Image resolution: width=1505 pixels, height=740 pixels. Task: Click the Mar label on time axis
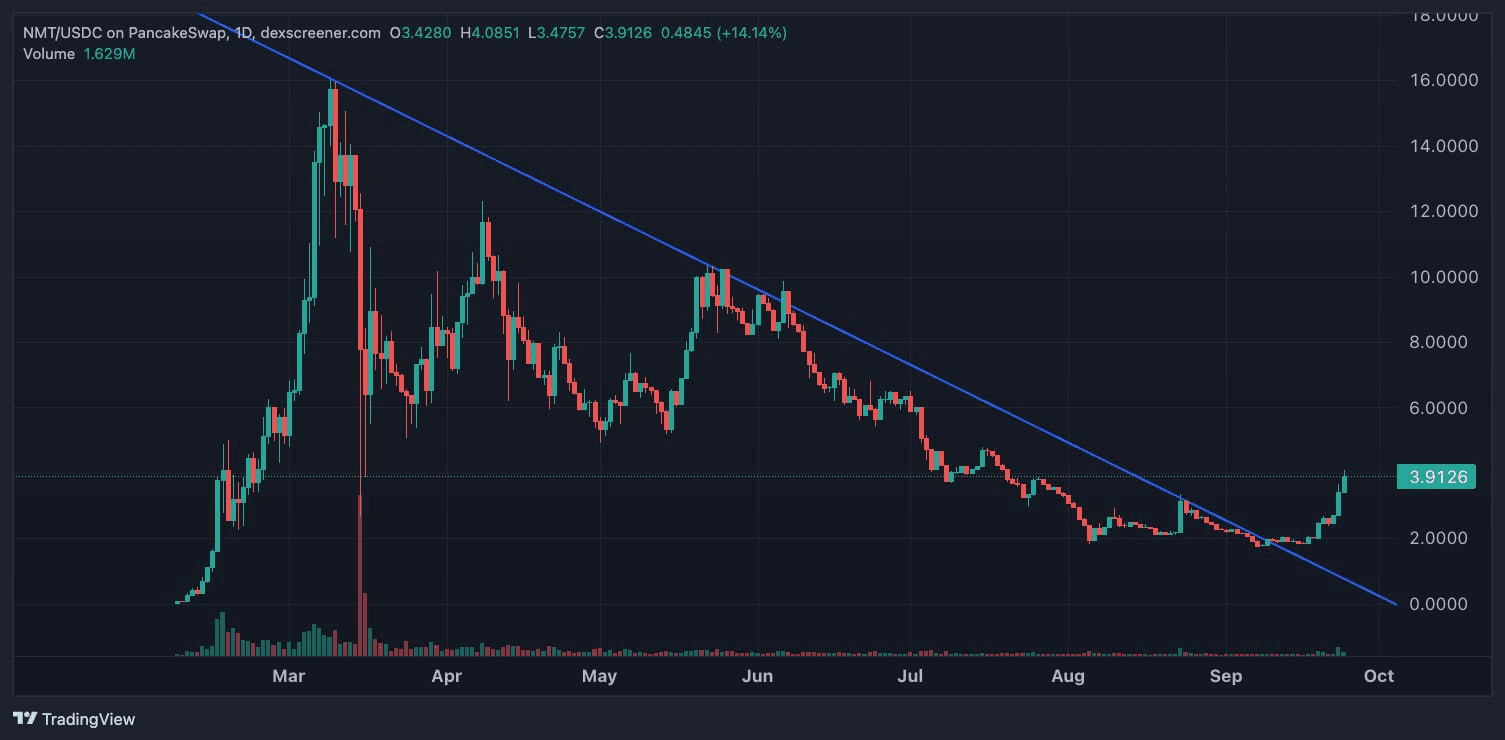coord(289,677)
